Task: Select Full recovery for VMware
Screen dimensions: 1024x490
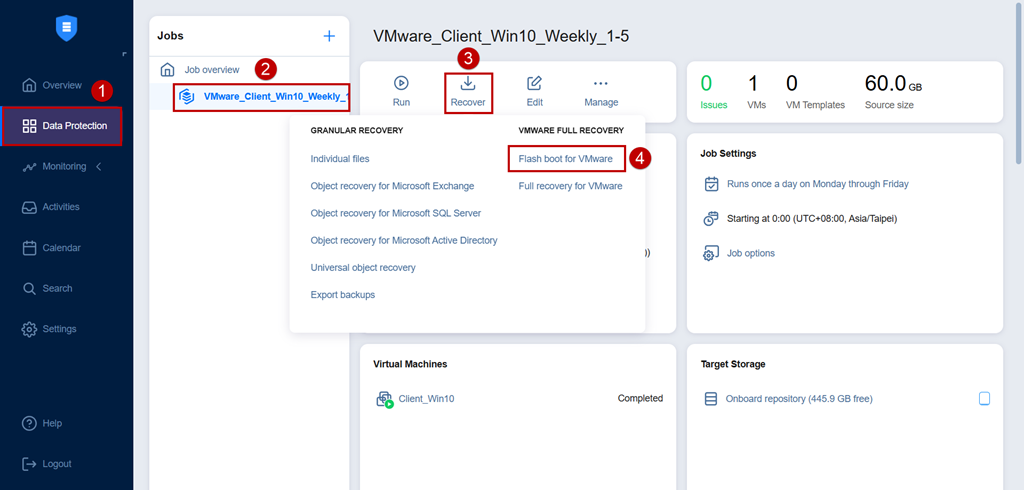Action: coord(570,186)
